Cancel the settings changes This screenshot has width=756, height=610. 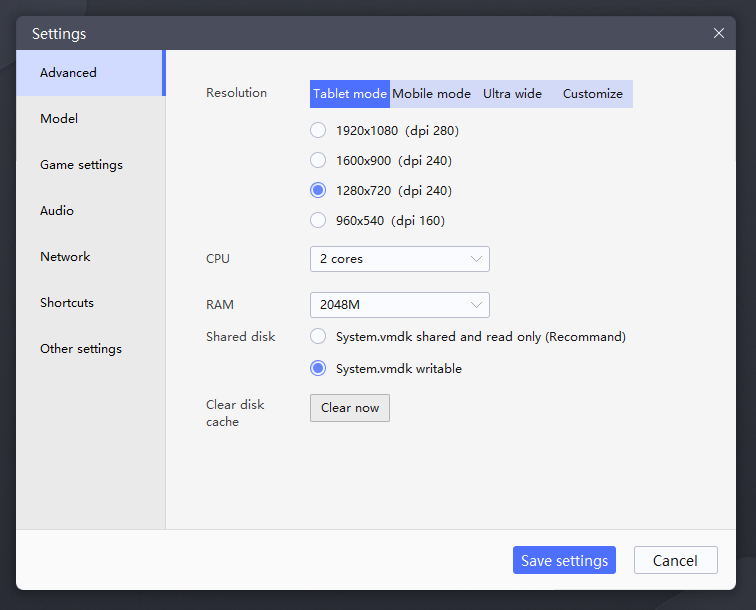[x=675, y=560]
